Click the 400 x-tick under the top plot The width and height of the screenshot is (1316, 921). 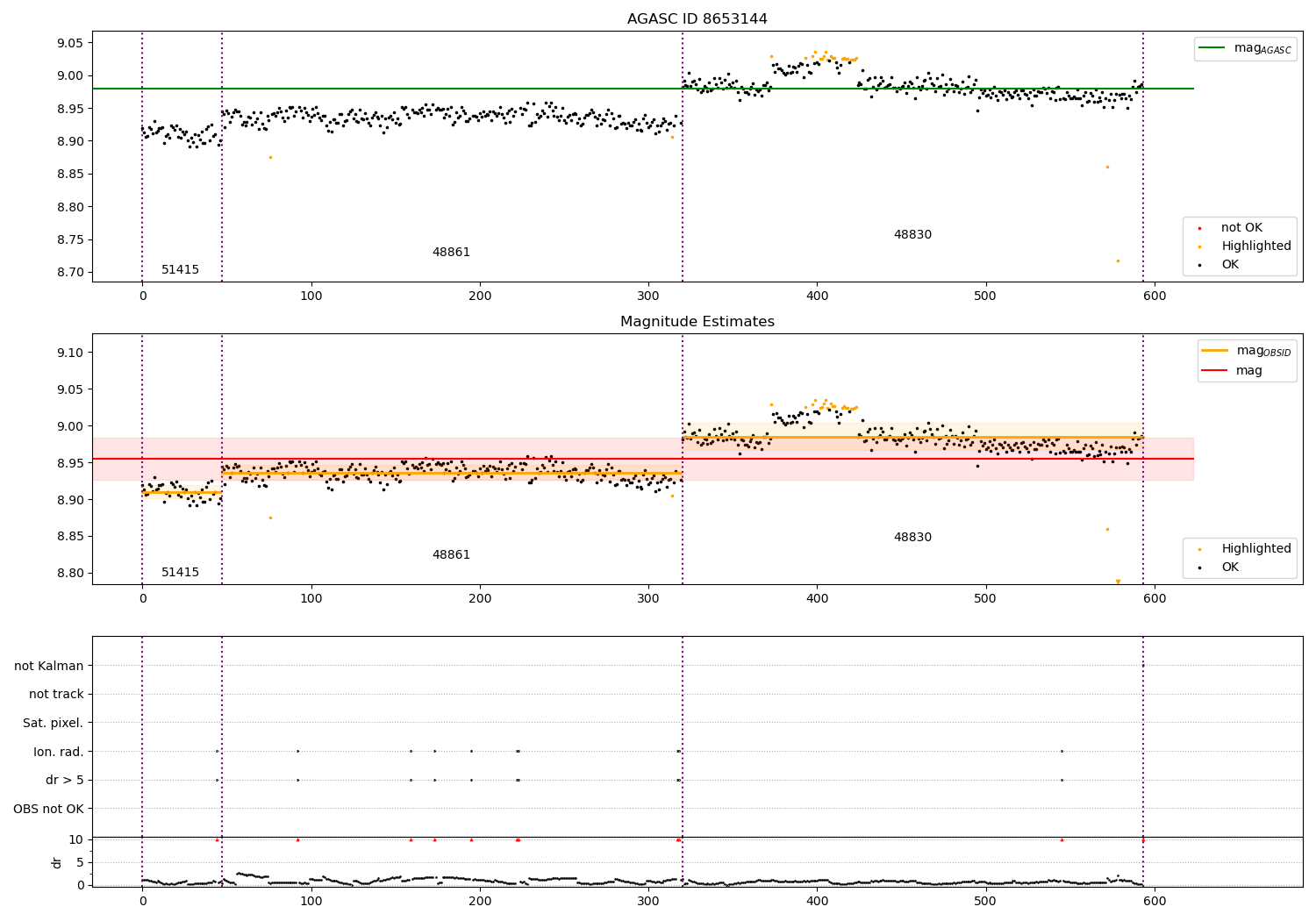click(x=817, y=296)
